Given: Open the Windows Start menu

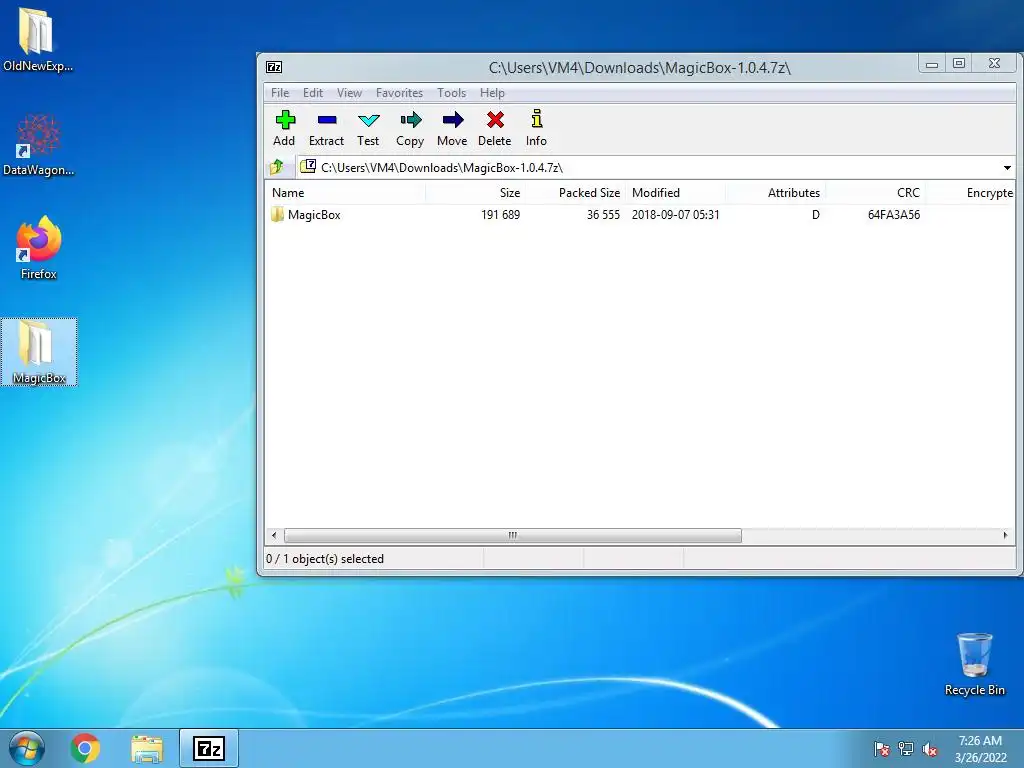Looking at the screenshot, I should click(27, 748).
